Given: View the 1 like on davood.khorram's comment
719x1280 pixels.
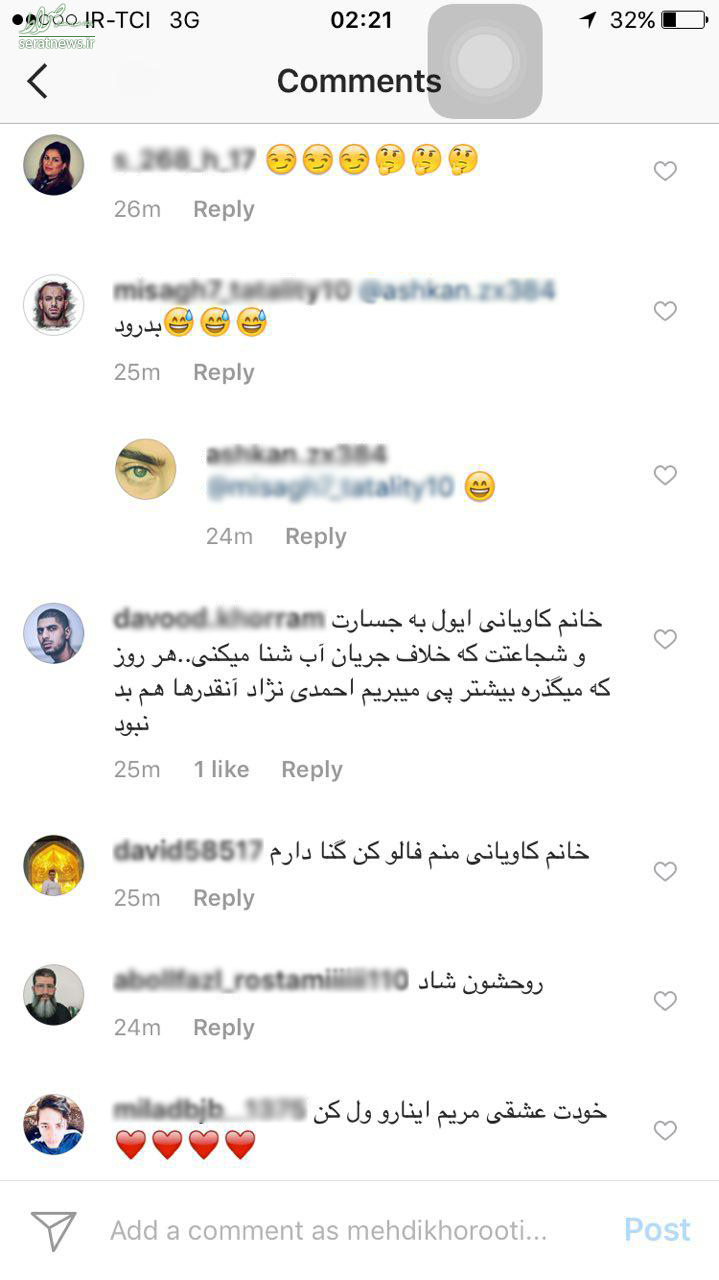Looking at the screenshot, I should [x=221, y=769].
